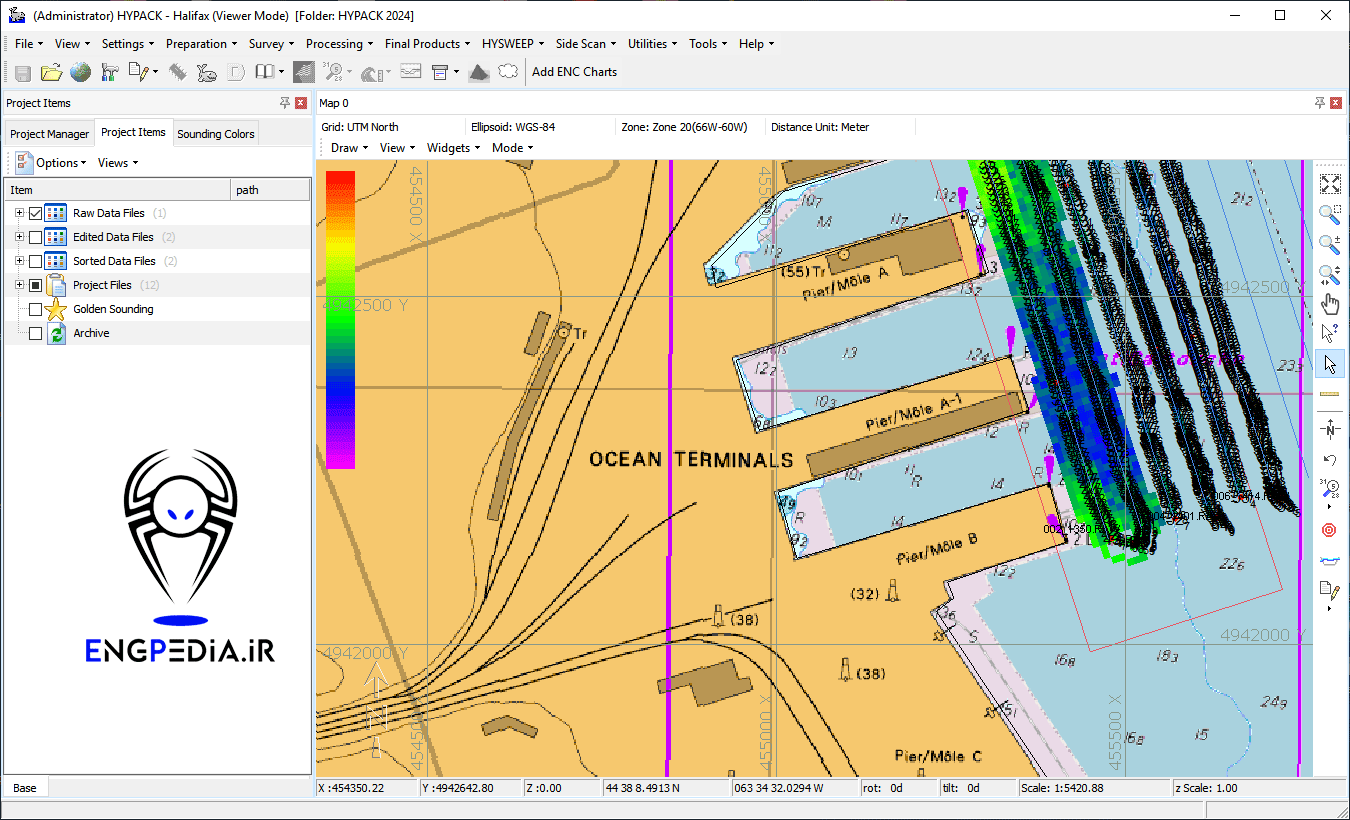
Task: Choose the yellow ruler measure tool
Action: tap(1330, 394)
